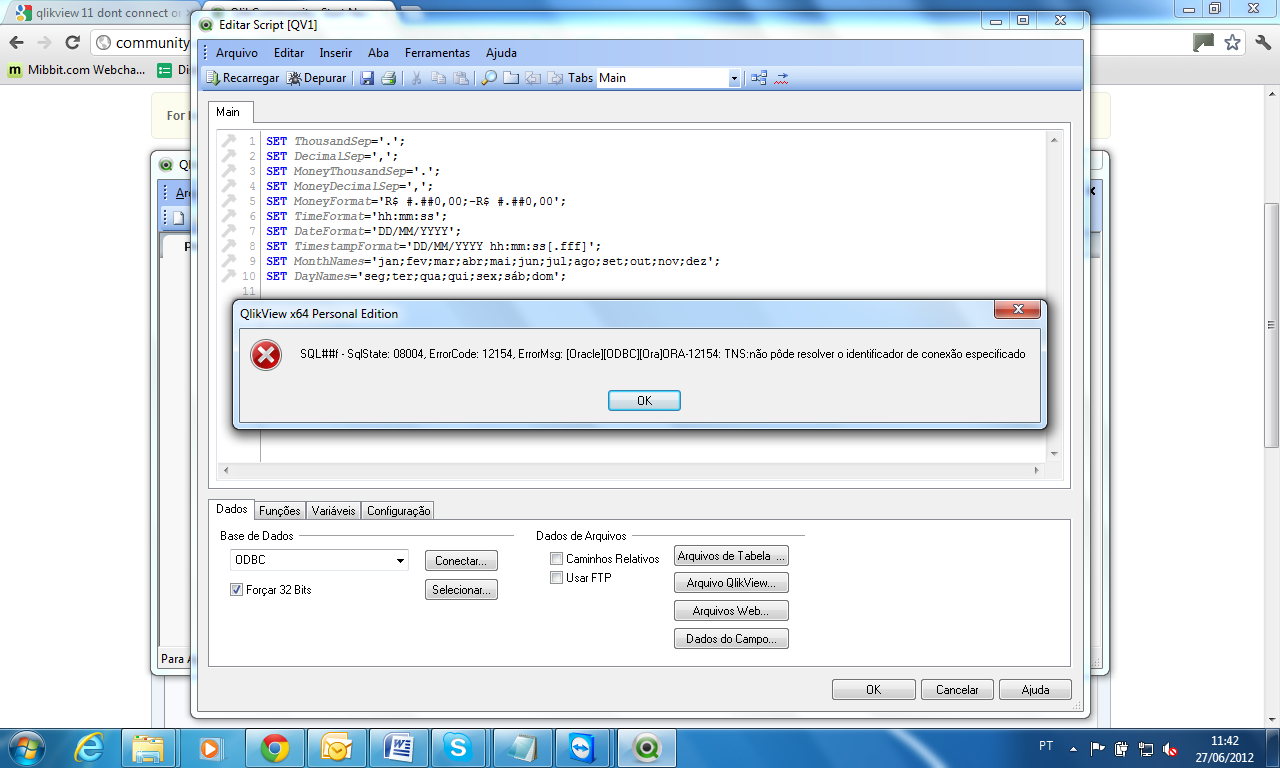Uncheck the Forçar 32 Bits checkbox
The image size is (1280, 768).
pyautogui.click(x=237, y=590)
